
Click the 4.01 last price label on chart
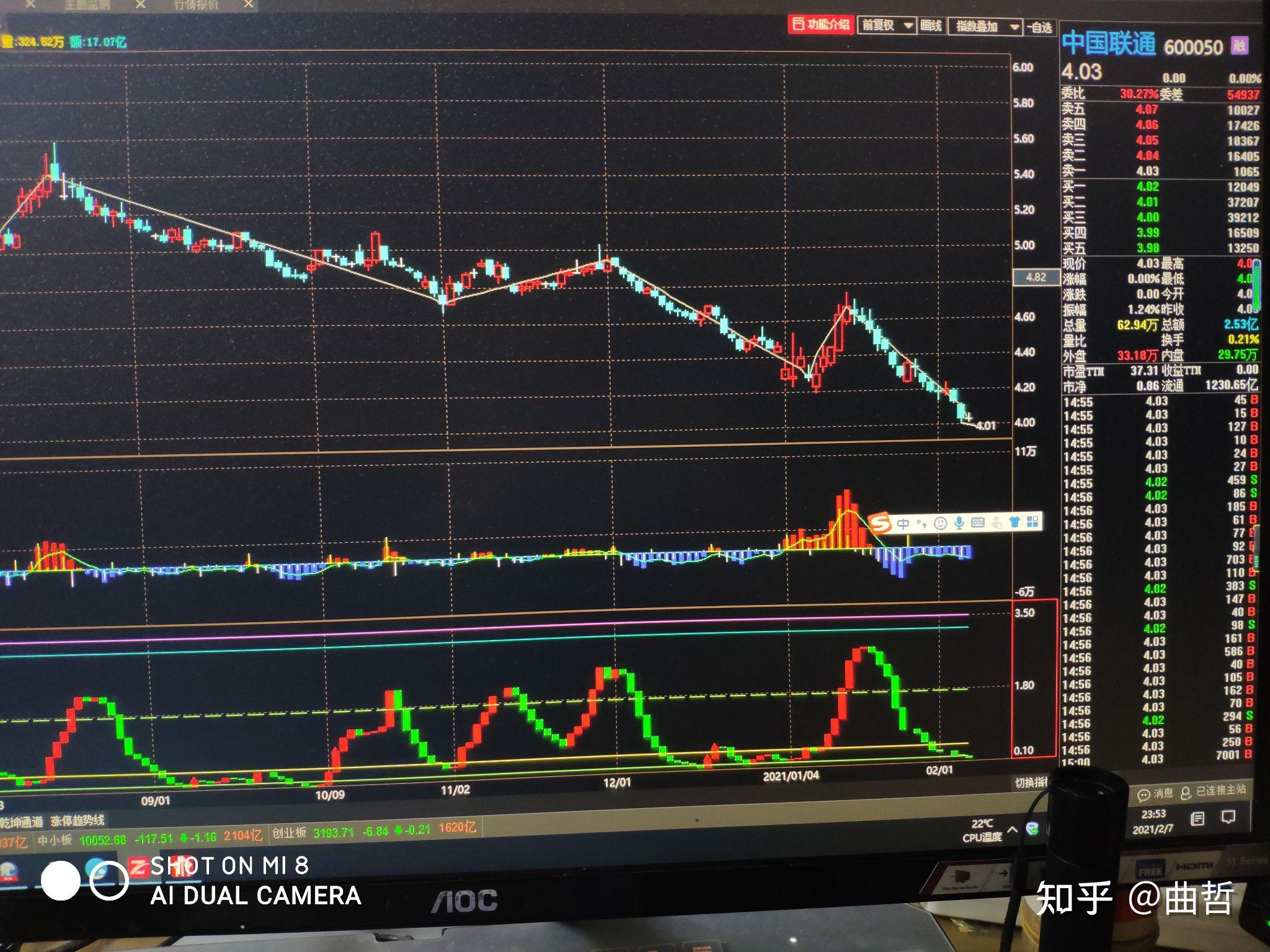[986, 426]
